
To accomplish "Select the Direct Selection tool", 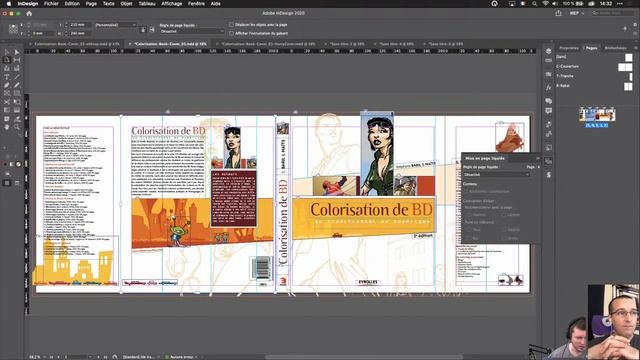I will click(x=17, y=52).
